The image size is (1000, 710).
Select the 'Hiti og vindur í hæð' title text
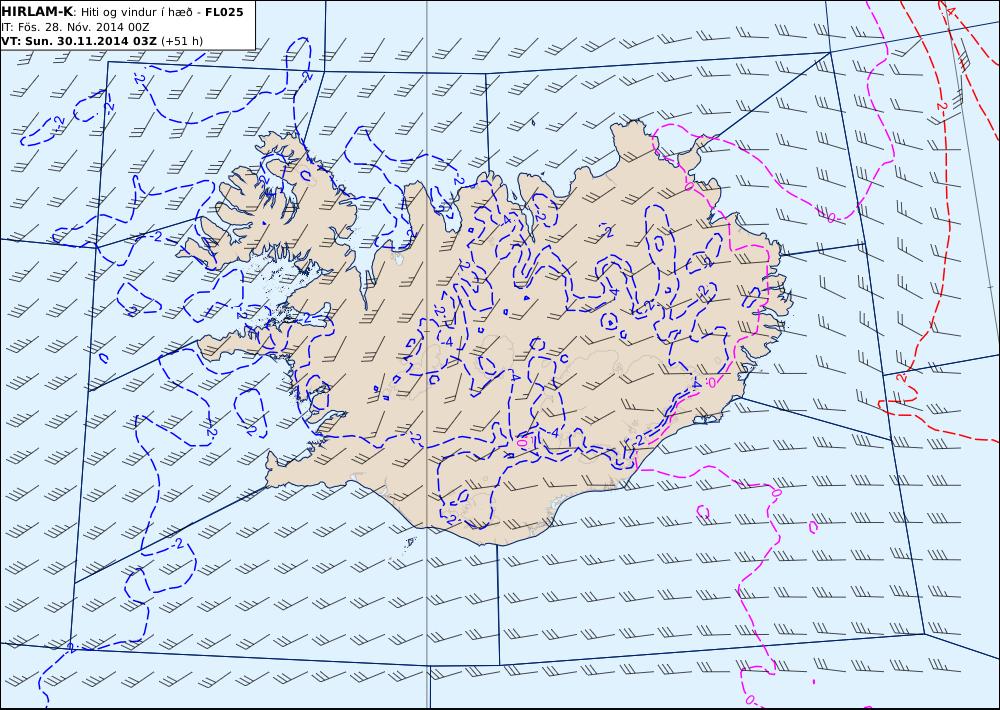137,13
